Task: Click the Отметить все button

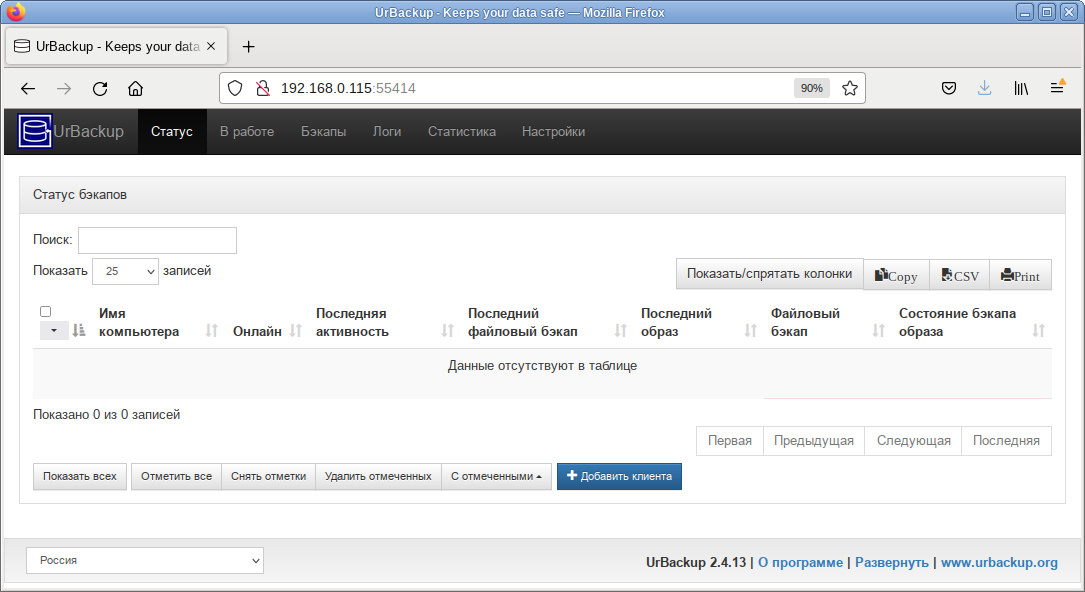Action: [176, 477]
